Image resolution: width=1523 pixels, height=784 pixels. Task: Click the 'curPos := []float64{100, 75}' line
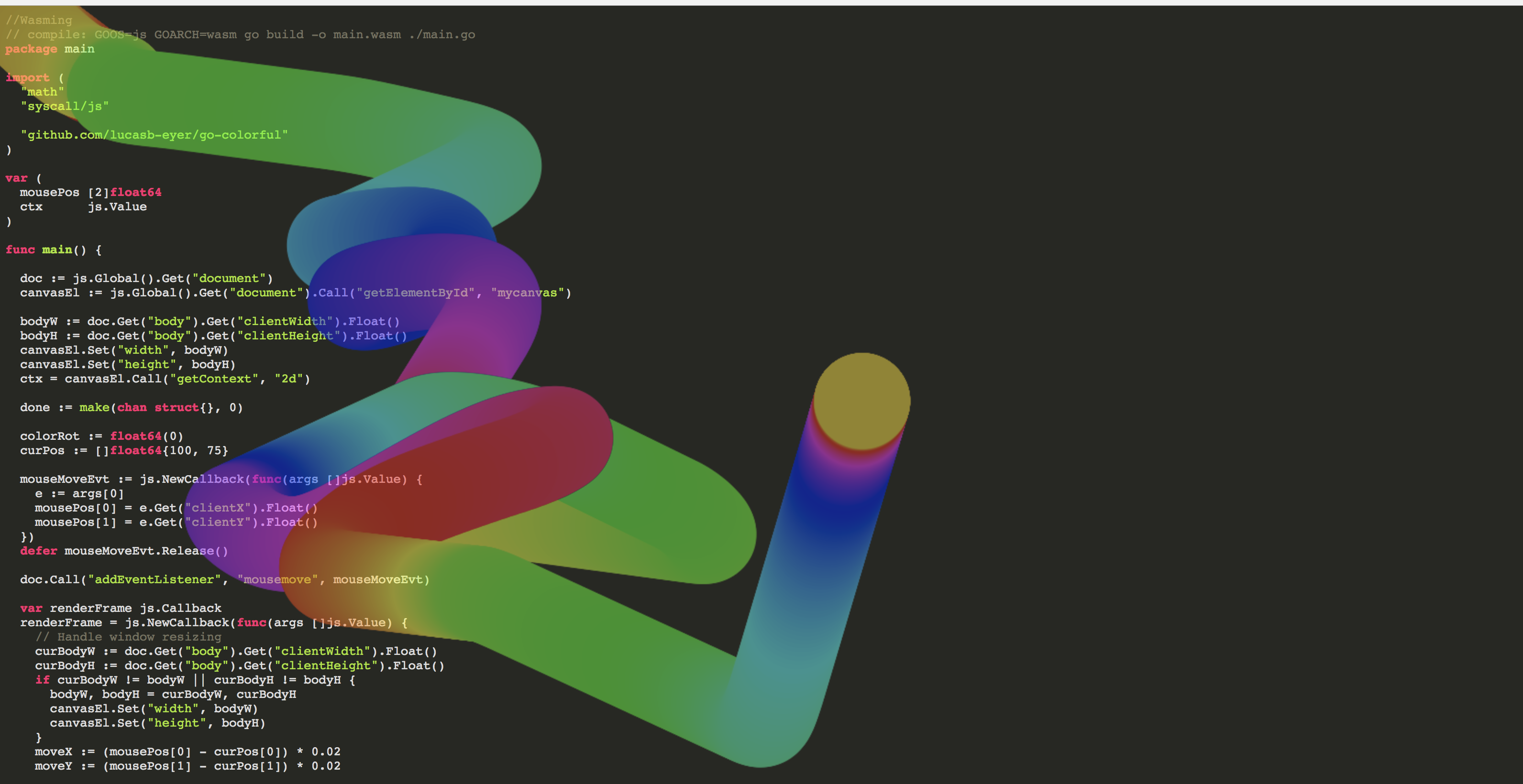(123, 450)
